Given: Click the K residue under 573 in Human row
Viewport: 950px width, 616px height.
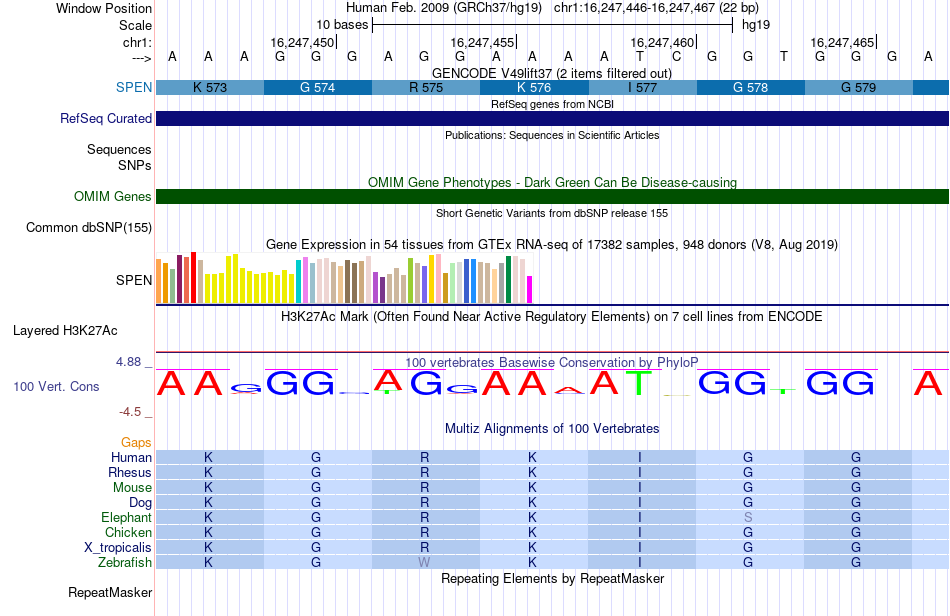Looking at the screenshot, I should click(x=208, y=457).
